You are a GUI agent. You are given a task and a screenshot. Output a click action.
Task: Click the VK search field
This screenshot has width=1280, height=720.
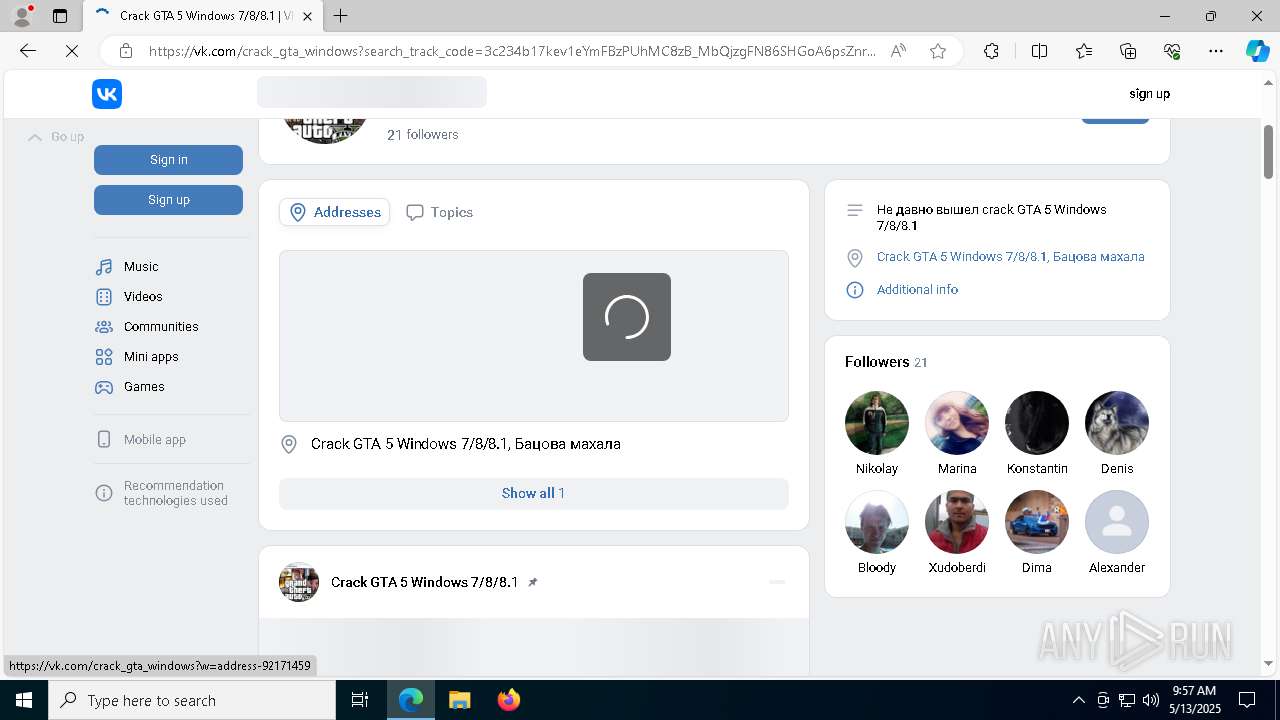(372, 92)
